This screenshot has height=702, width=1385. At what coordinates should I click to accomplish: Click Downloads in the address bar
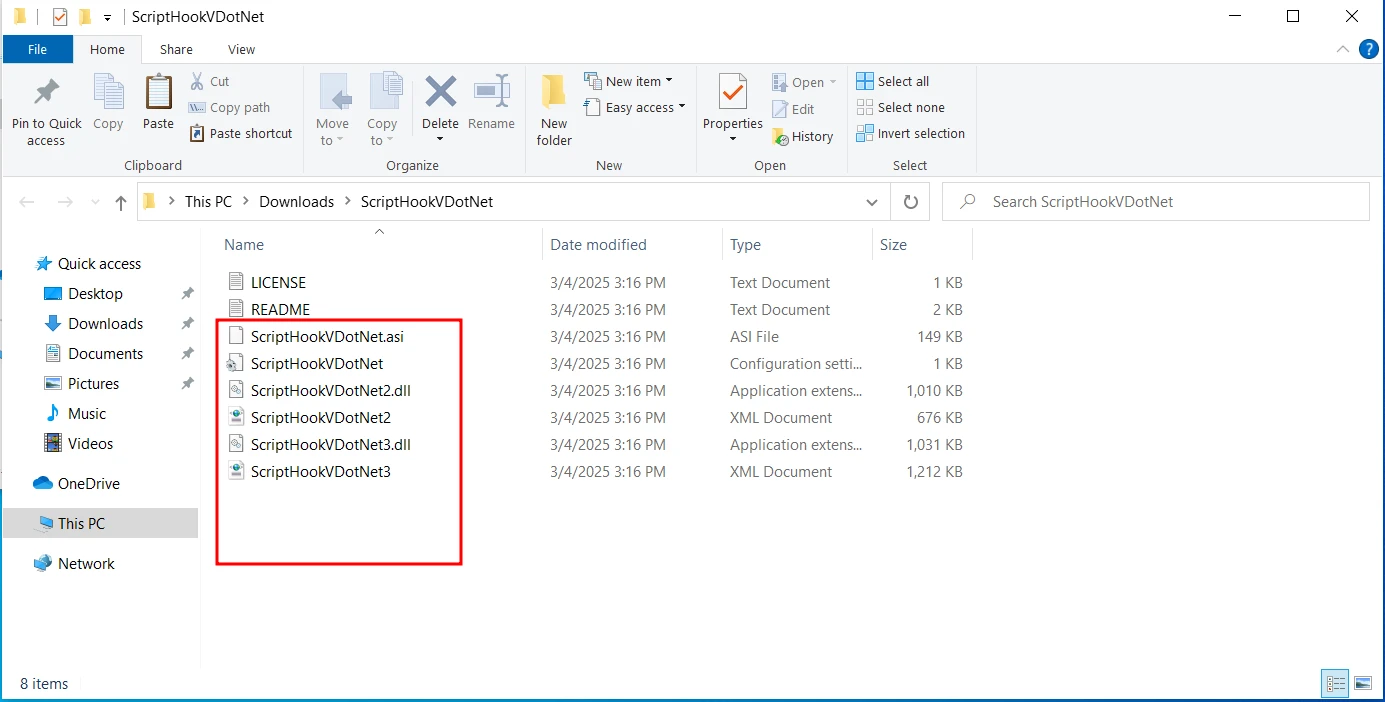point(296,201)
